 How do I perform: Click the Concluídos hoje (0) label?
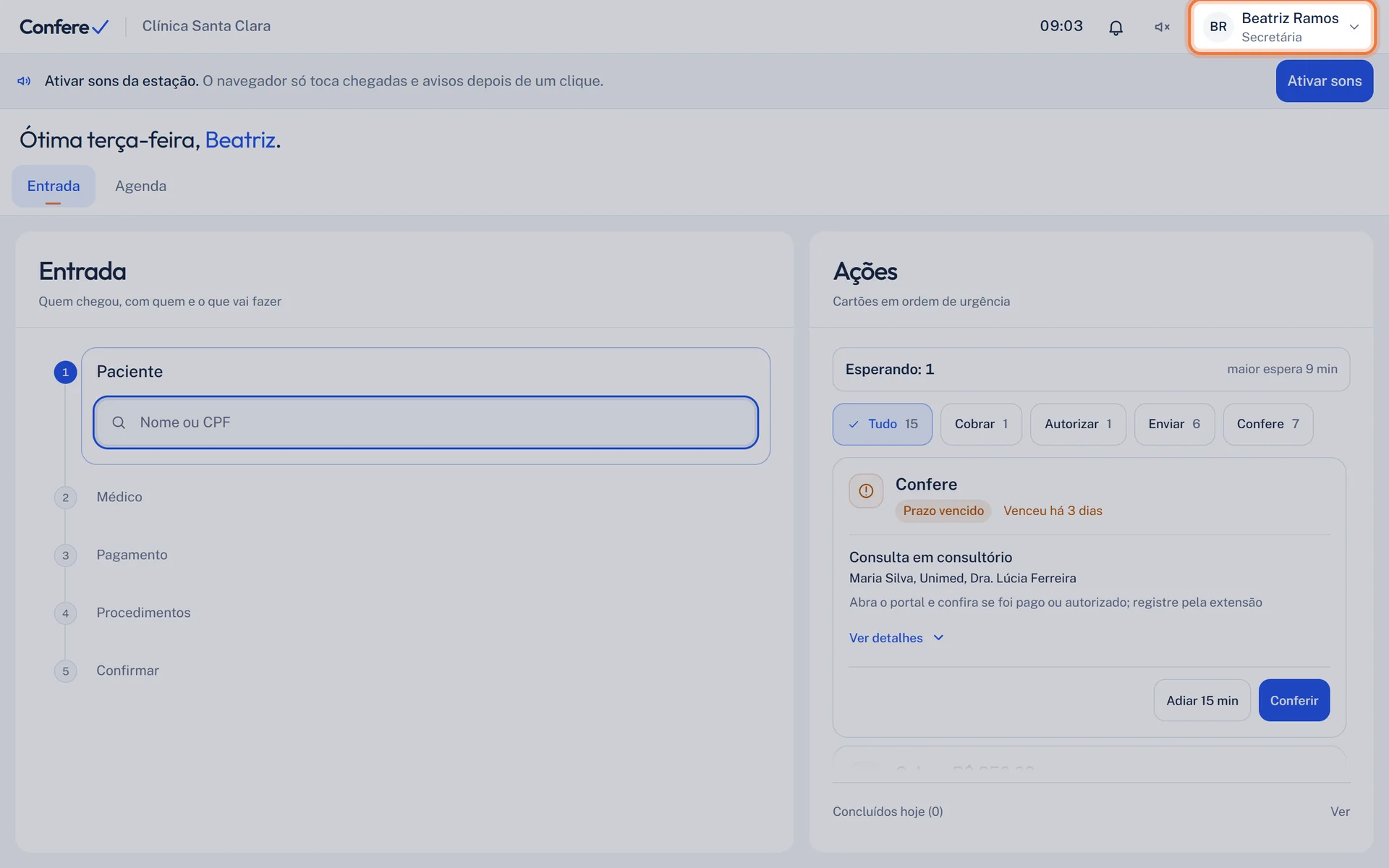pyautogui.click(x=888, y=812)
